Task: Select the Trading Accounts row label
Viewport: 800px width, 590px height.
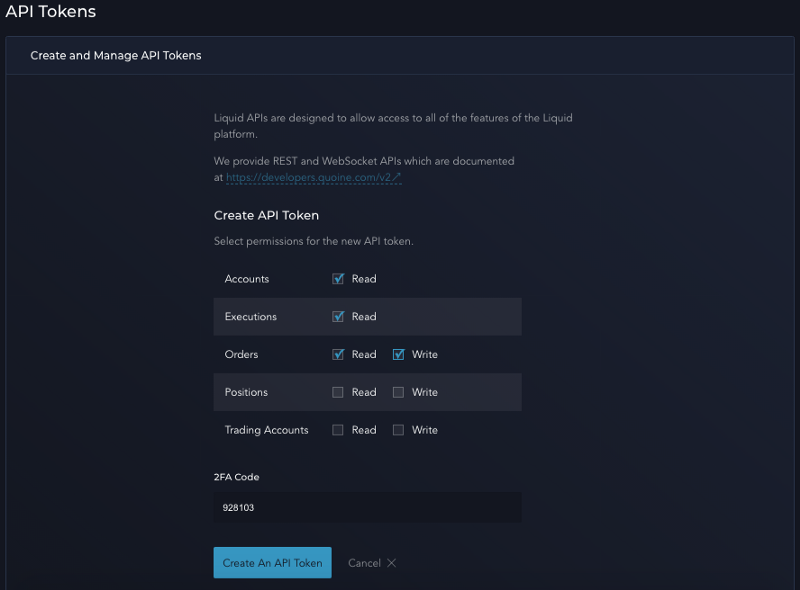Action: [266, 430]
